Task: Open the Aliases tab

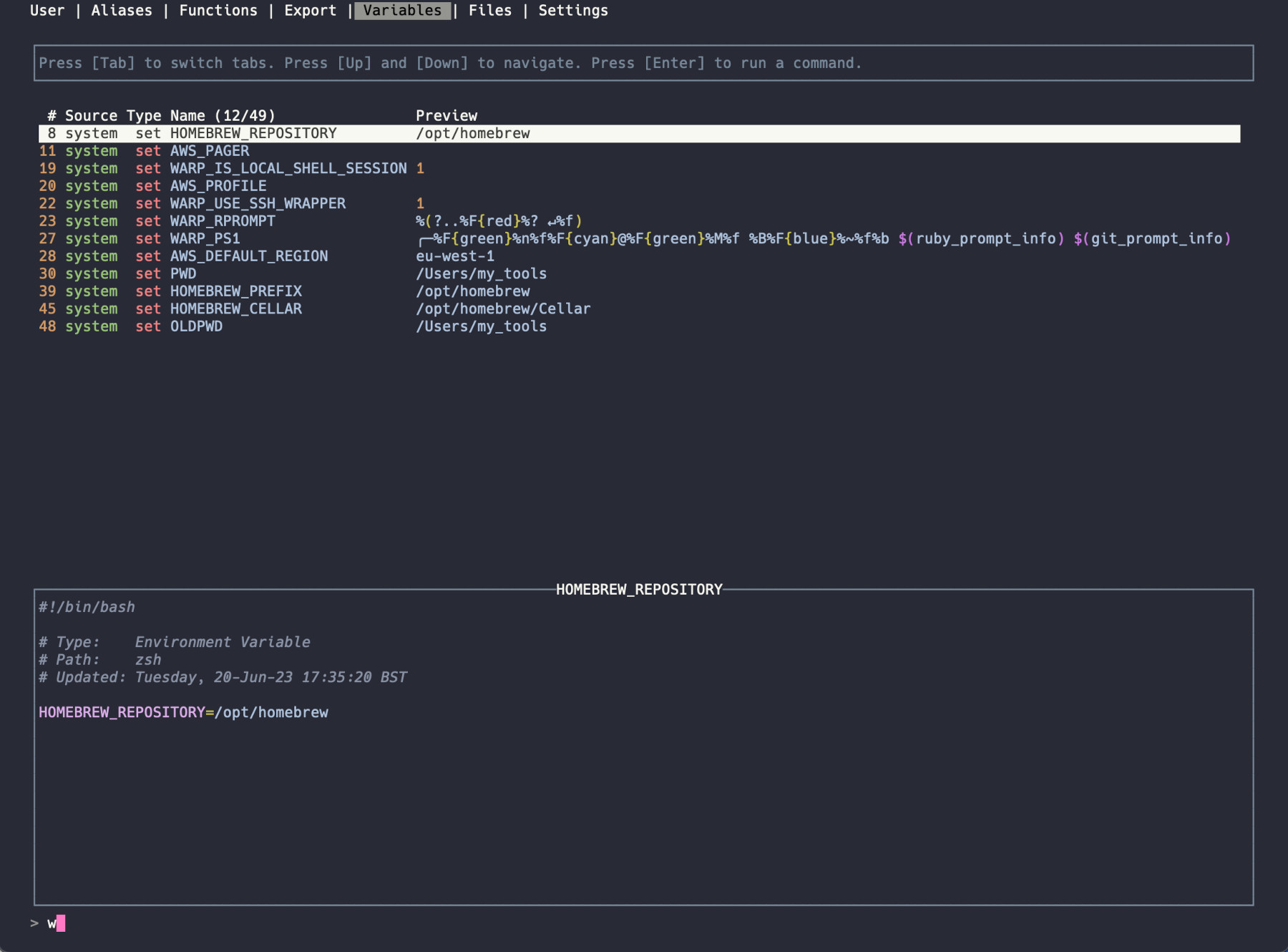Action: [x=122, y=11]
